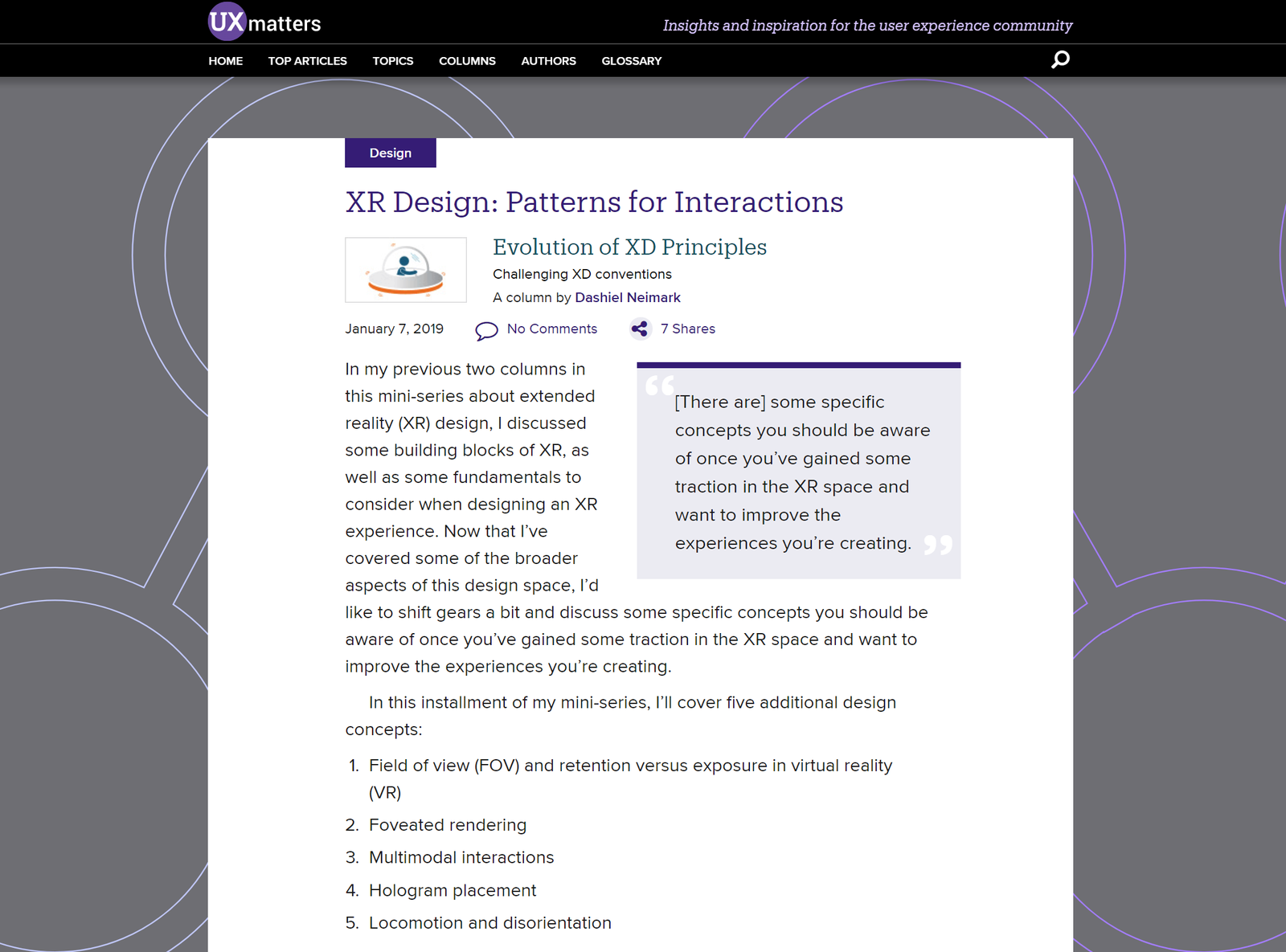Click the 7 Shares label

(x=687, y=329)
